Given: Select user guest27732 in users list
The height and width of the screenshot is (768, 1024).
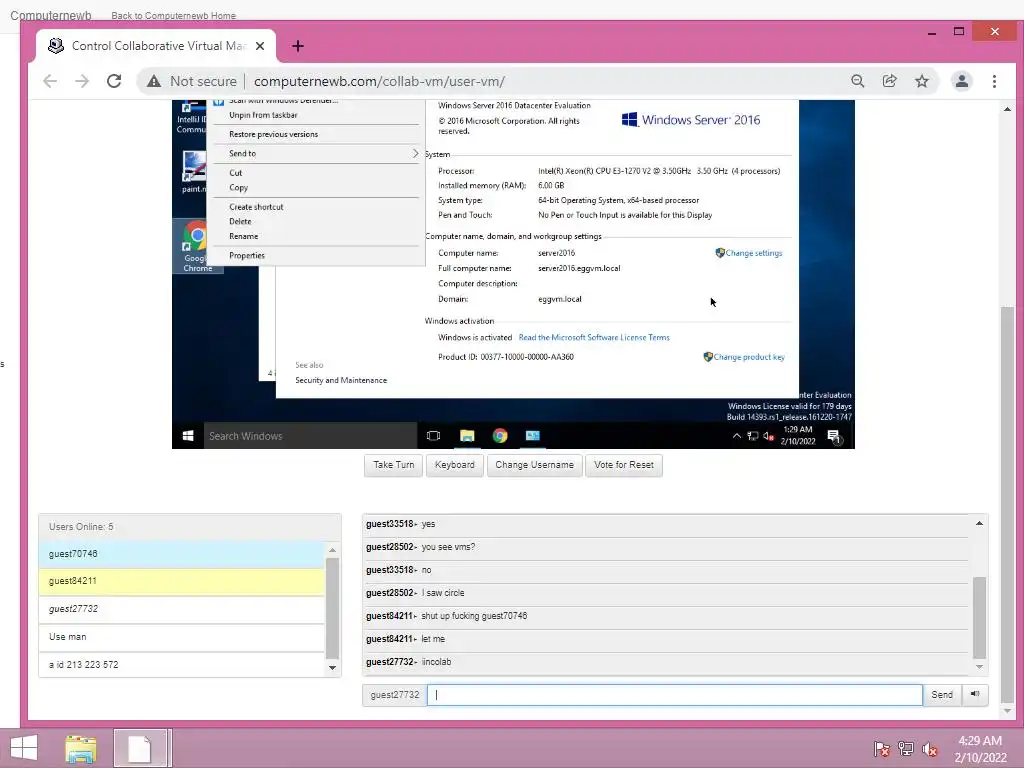Looking at the screenshot, I should click(x=182, y=609).
